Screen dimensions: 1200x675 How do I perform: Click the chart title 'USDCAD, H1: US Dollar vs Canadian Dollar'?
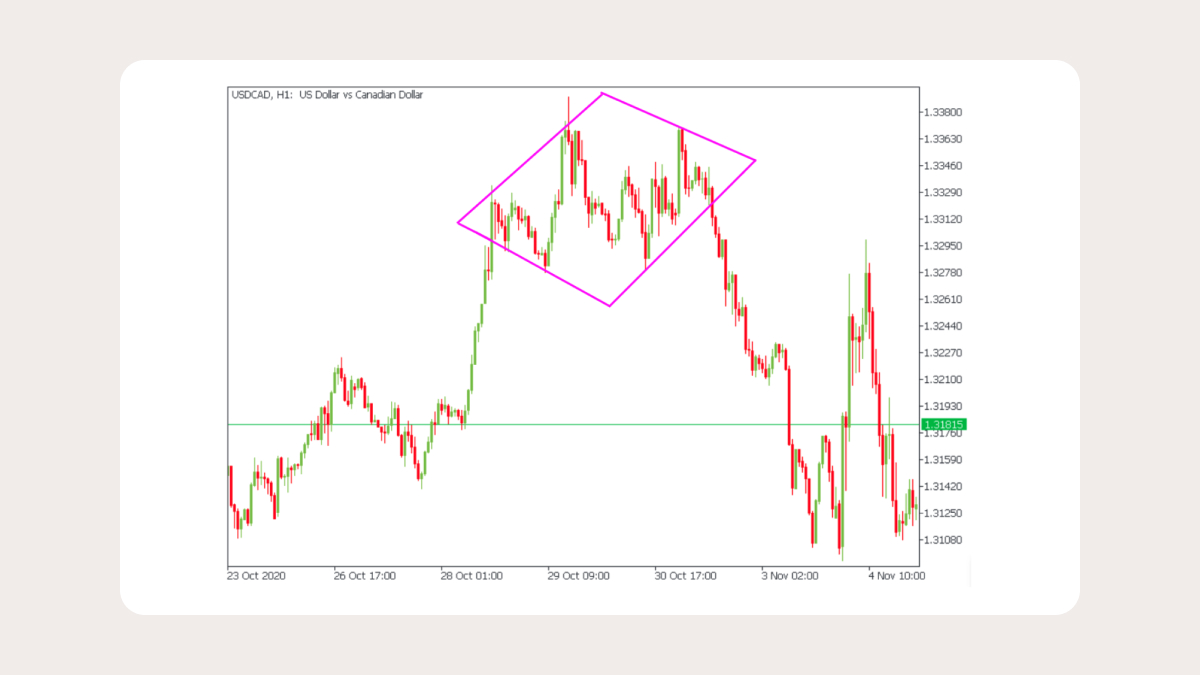click(327, 95)
